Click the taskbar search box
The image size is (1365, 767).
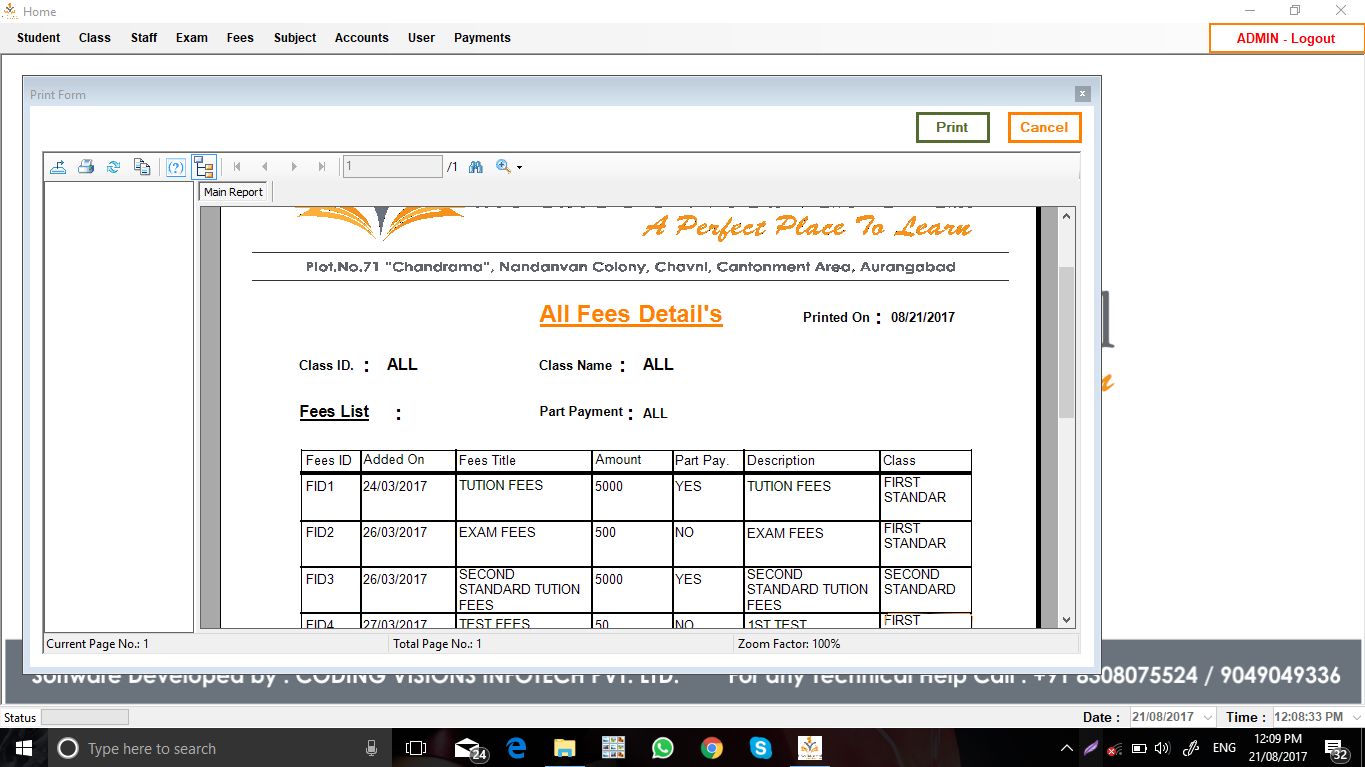[219, 748]
